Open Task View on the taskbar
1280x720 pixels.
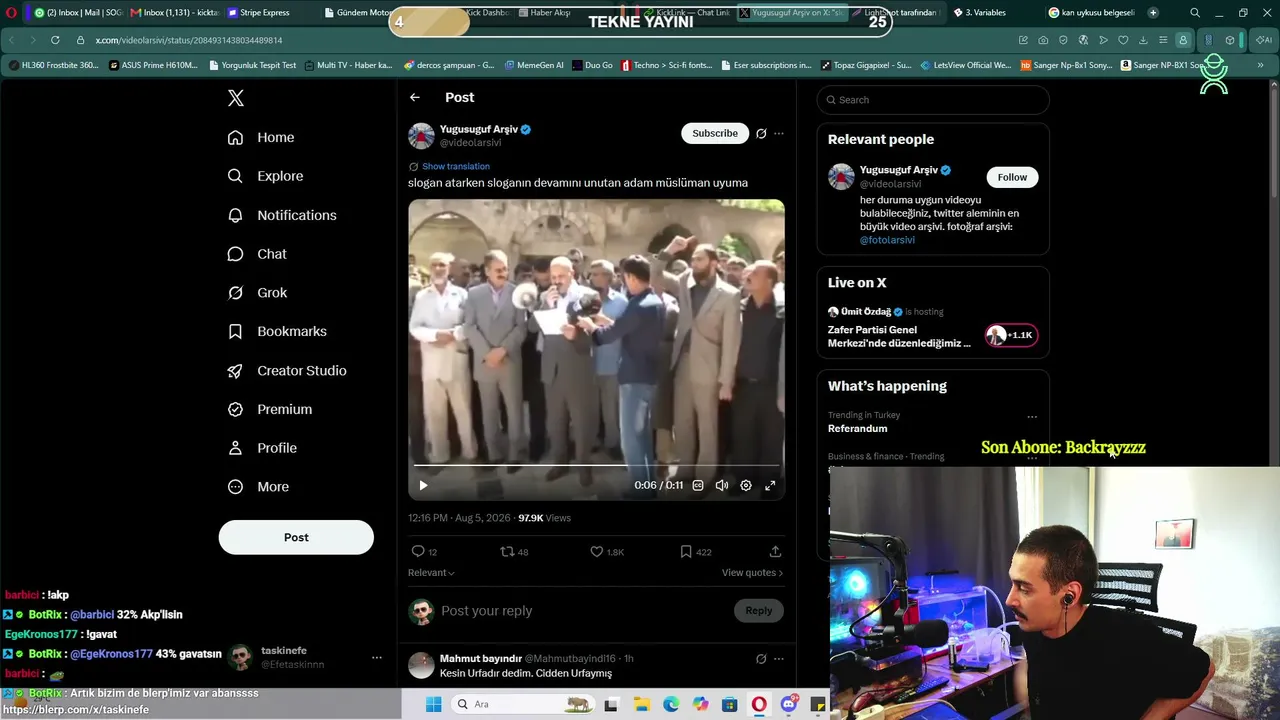(611, 704)
